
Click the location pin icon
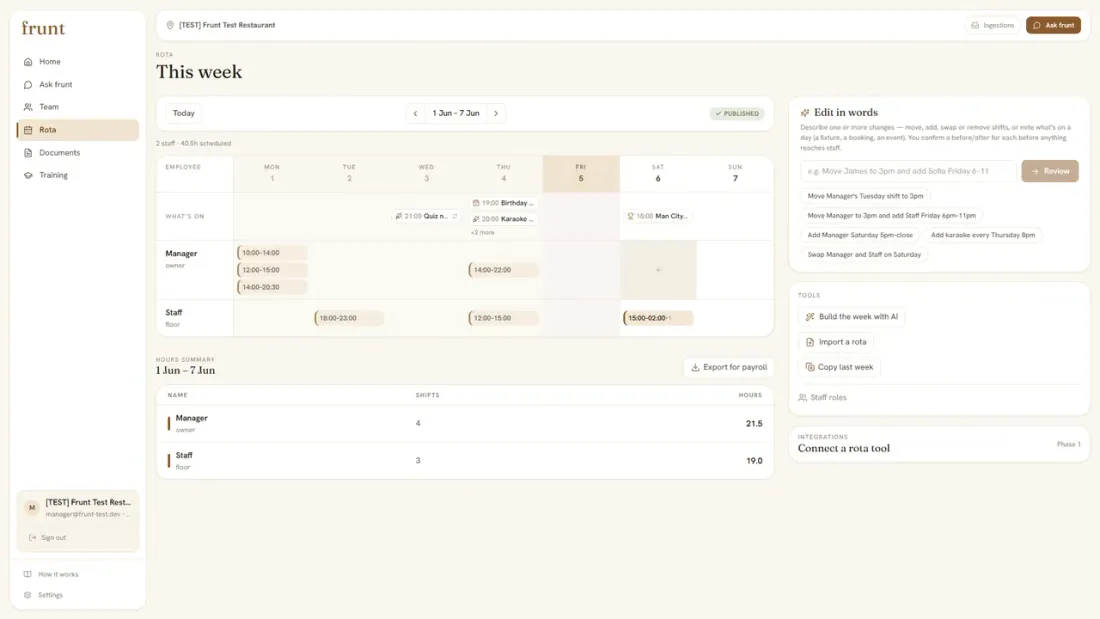pos(170,25)
